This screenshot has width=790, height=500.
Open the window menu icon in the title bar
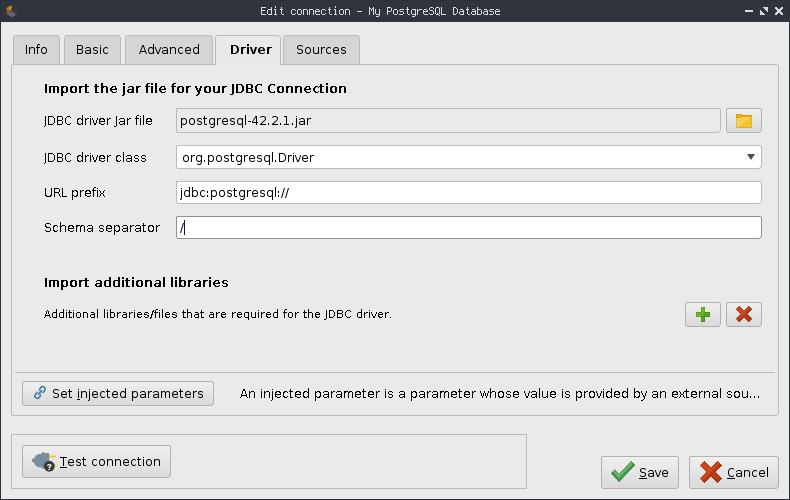11,11
